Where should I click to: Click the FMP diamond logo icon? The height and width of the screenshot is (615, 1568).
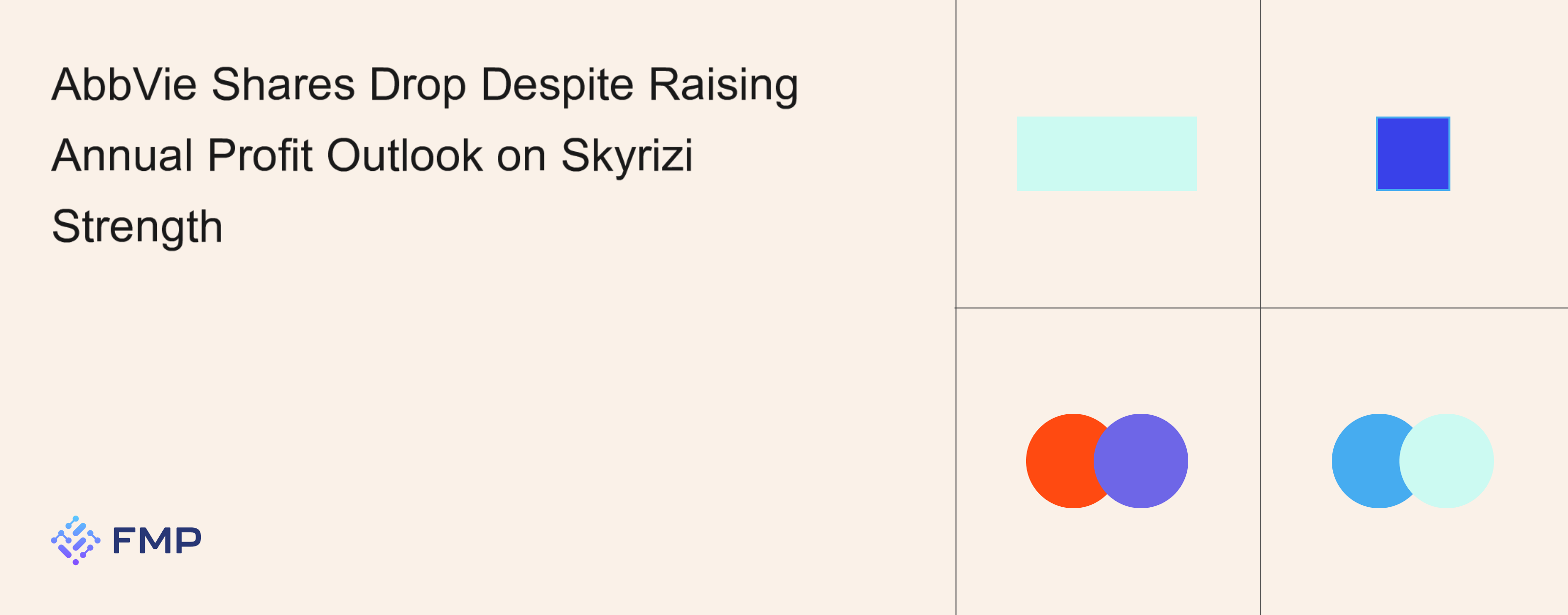tap(75, 540)
